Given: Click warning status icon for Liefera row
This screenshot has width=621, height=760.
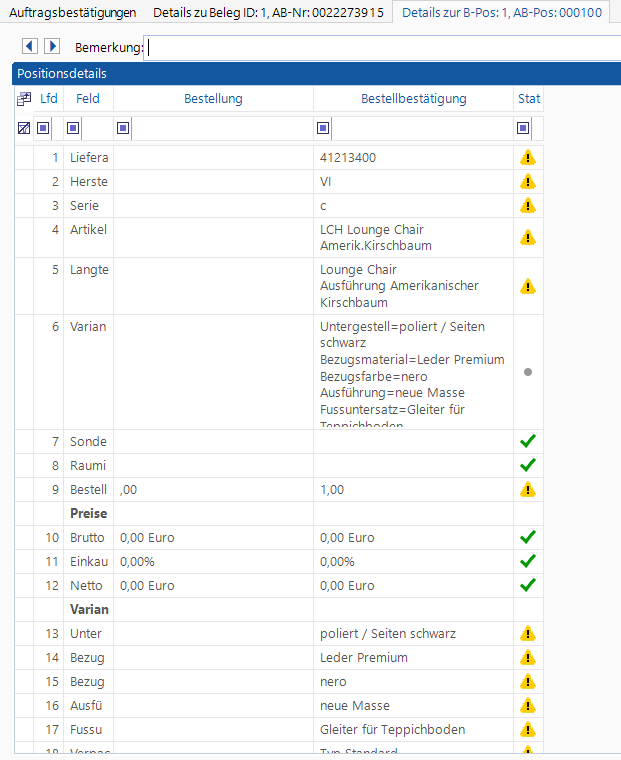Looking at the screenshot, I should (527, 158).
